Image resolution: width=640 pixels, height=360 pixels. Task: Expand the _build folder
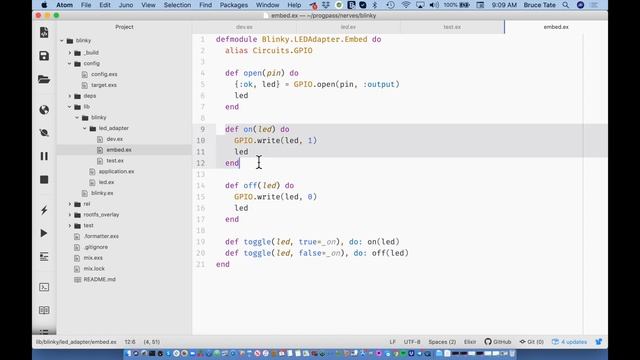[x=70, y=53]
